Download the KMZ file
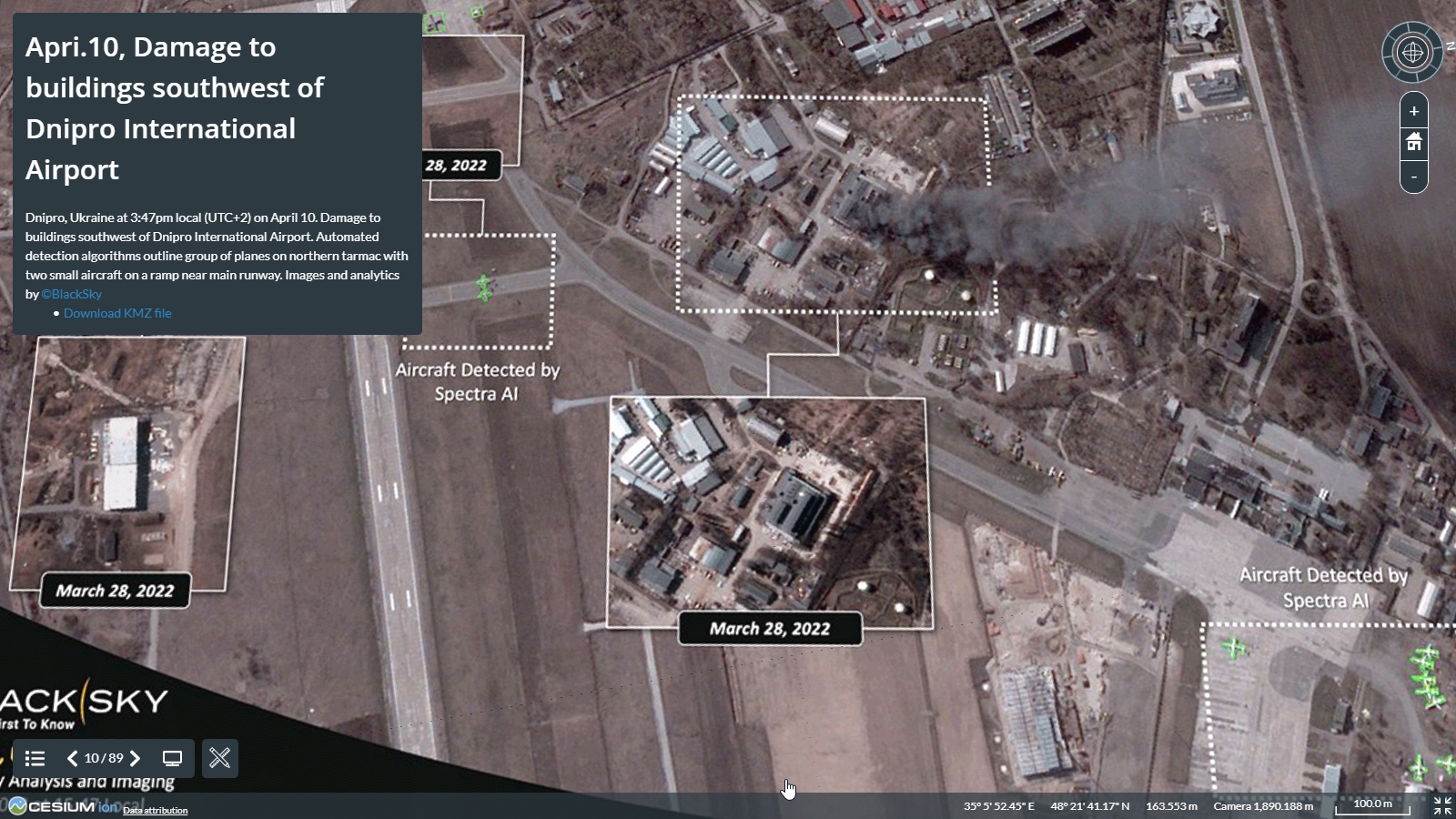This screenshot has width=1456, height=819. (117, 313)
